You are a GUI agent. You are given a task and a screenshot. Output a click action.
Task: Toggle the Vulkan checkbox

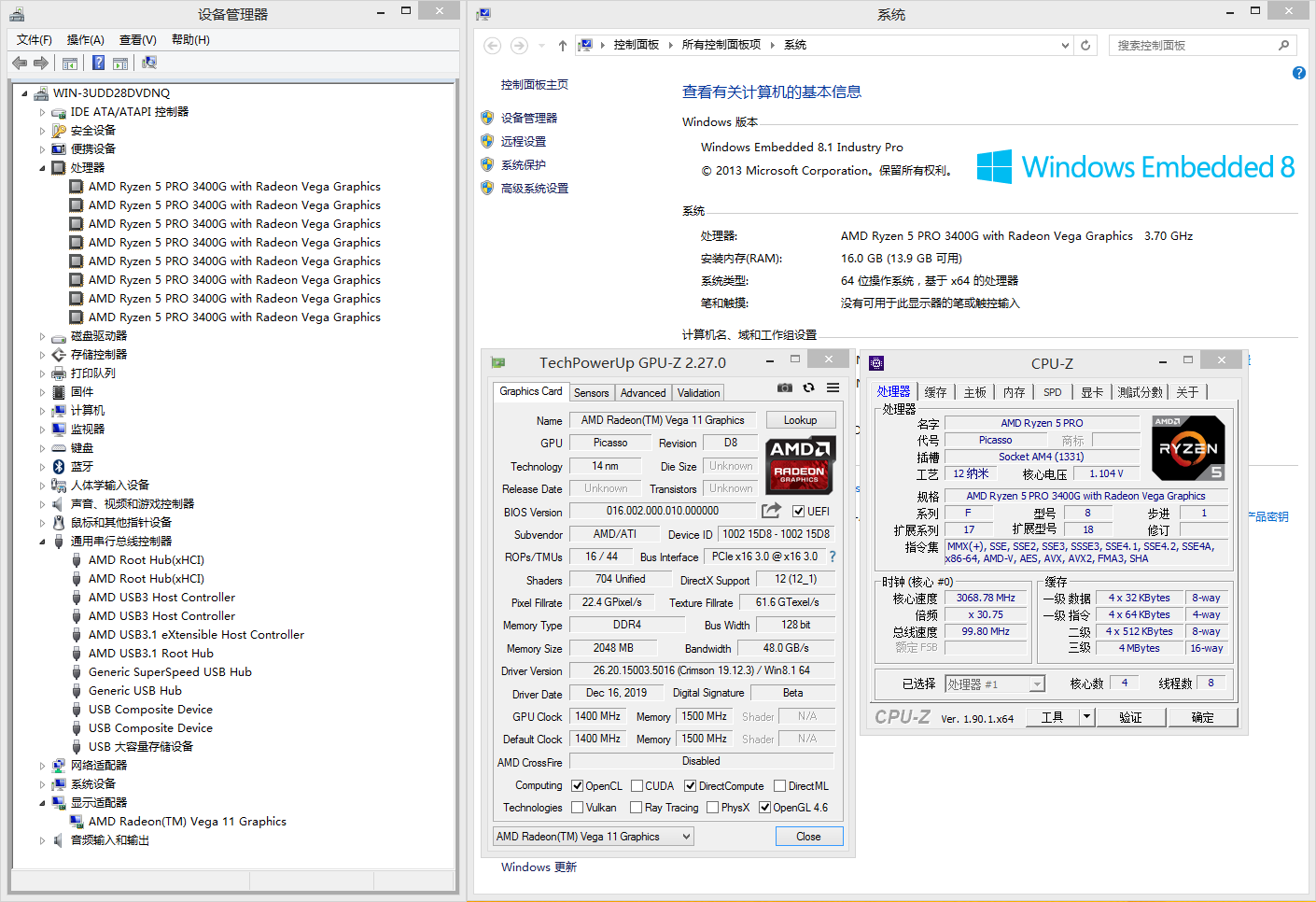(x=577, y=807)
